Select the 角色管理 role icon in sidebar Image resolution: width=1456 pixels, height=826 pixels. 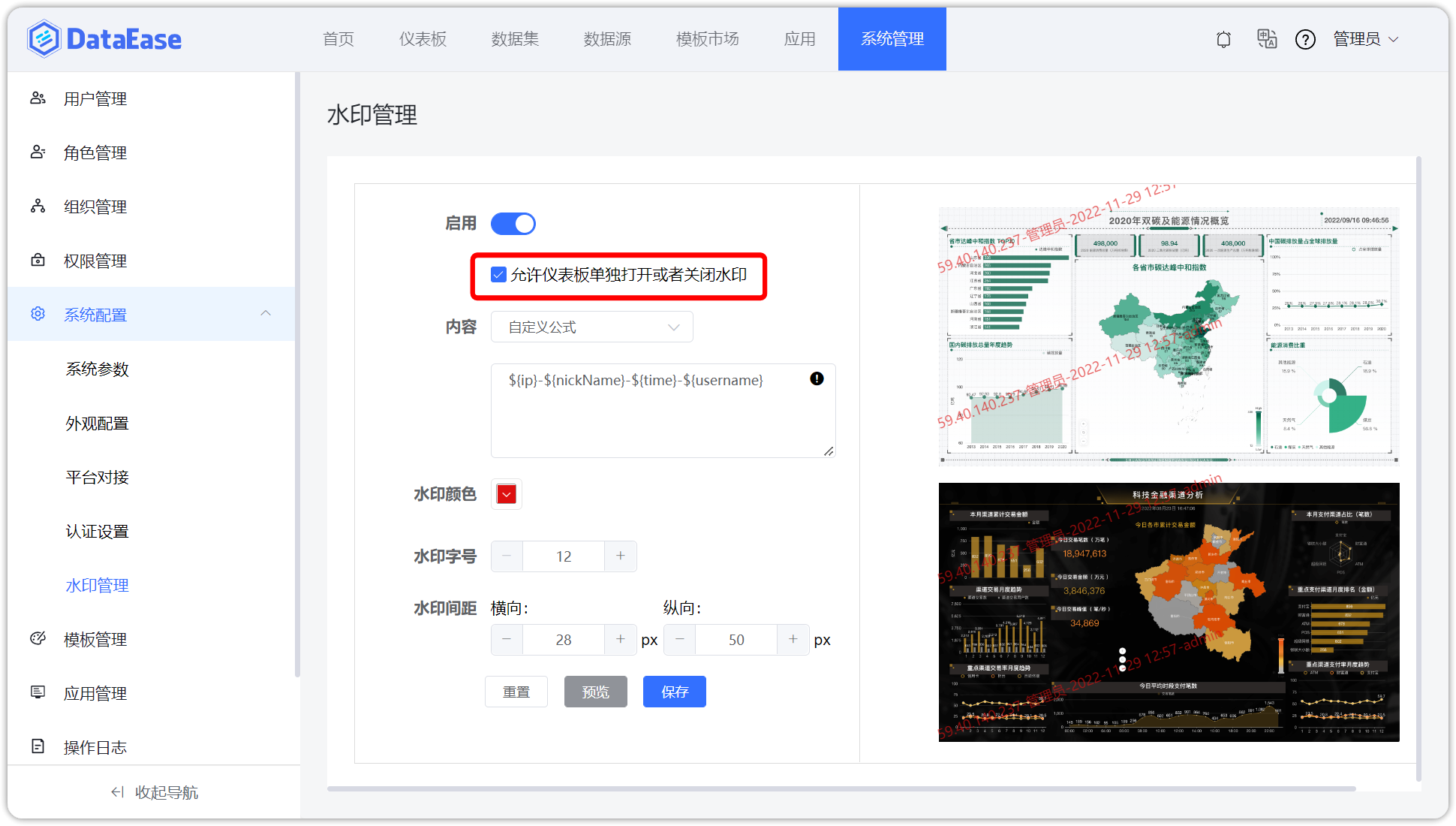(x=38, y=152)
